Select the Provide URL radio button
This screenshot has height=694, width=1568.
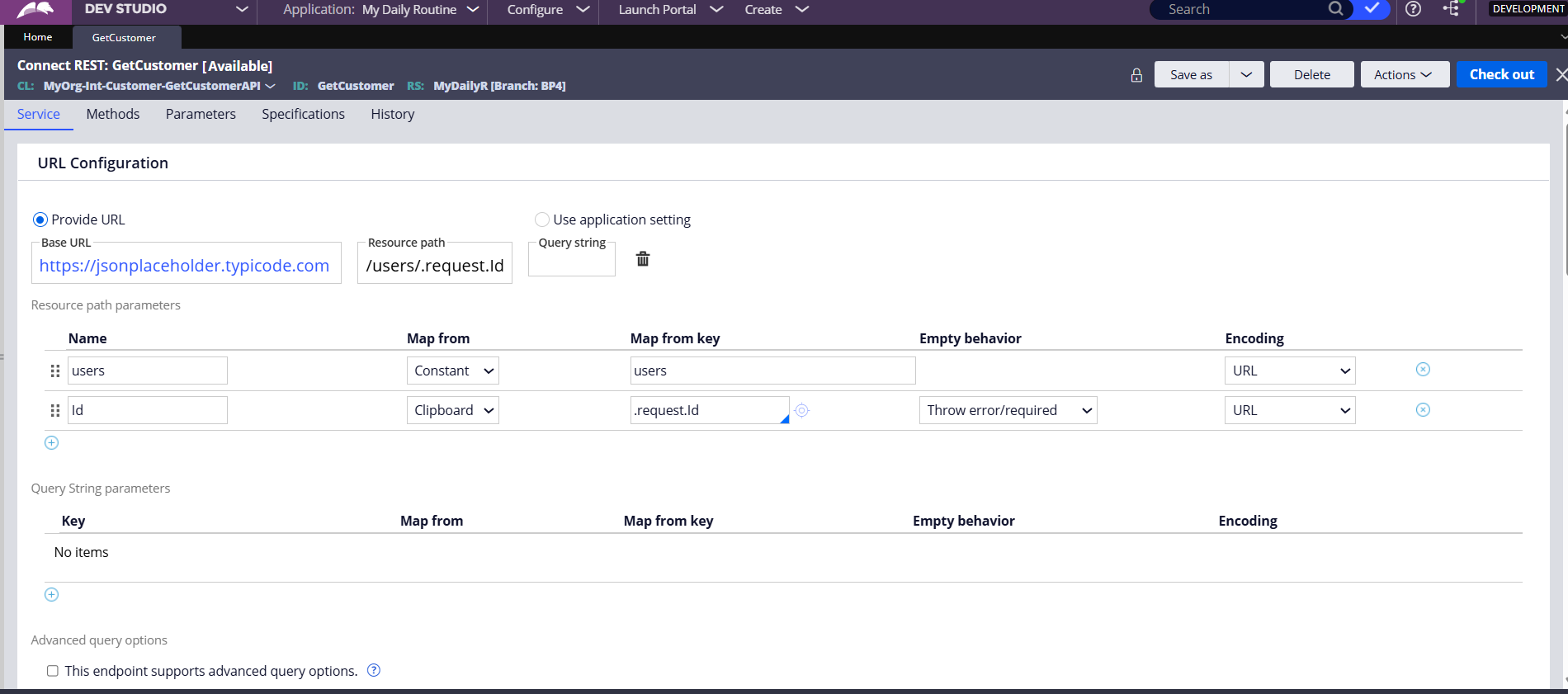coord(40,220)
